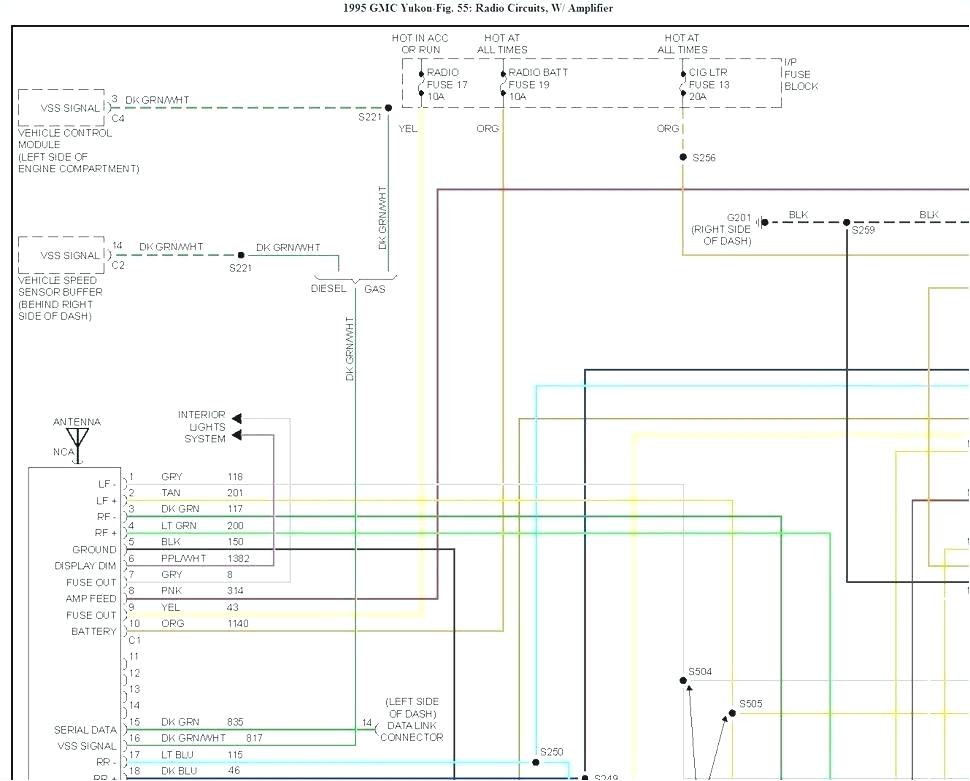Click the I/P Fuse Block label
The height and width of the screenshot is (781, 970).
800,74
